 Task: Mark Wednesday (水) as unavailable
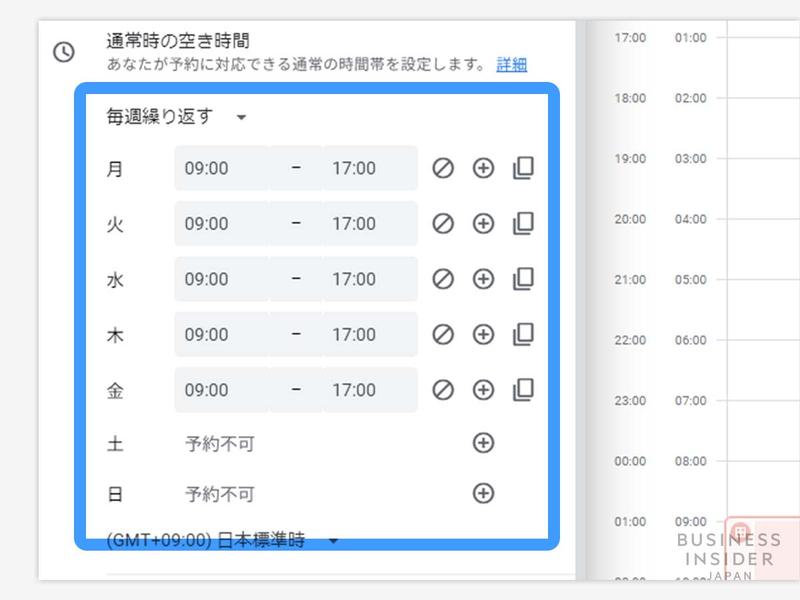coord(443,279)
